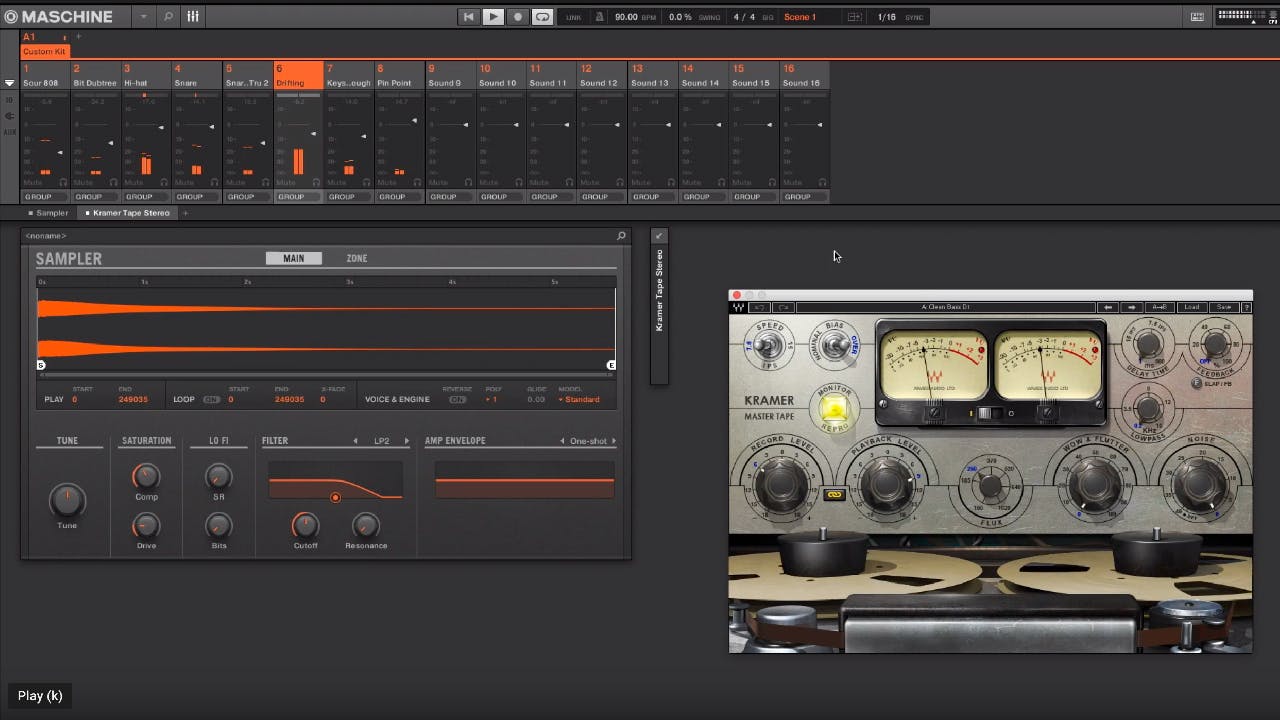Click the record button in the transport

[x=517, y=17]
